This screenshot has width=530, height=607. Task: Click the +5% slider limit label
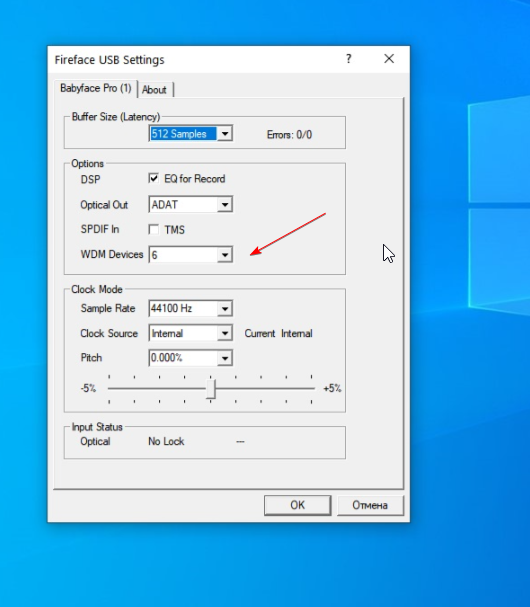click(332, 388)
